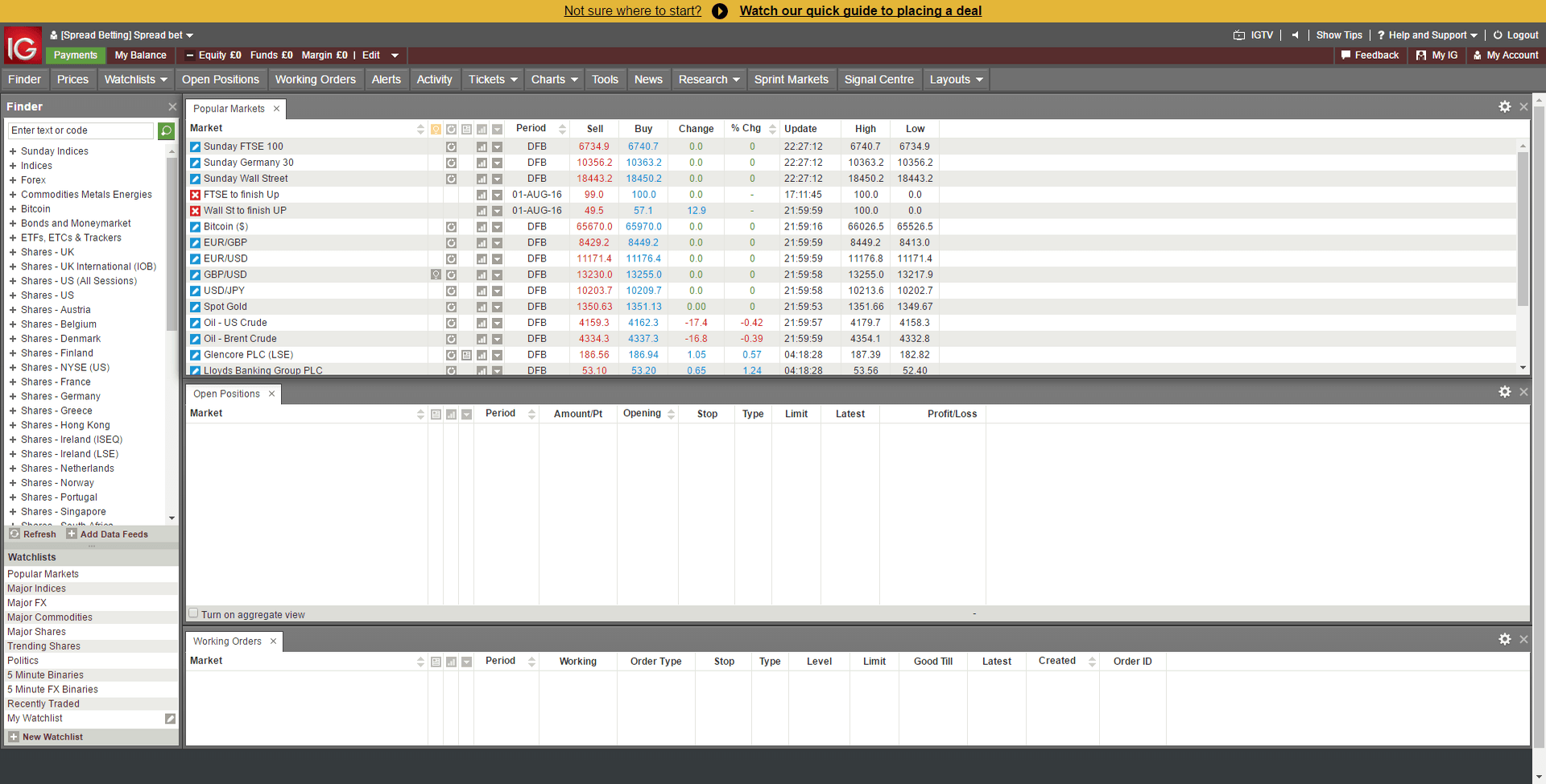Click the green Payments button

click(x=76, y=56)
